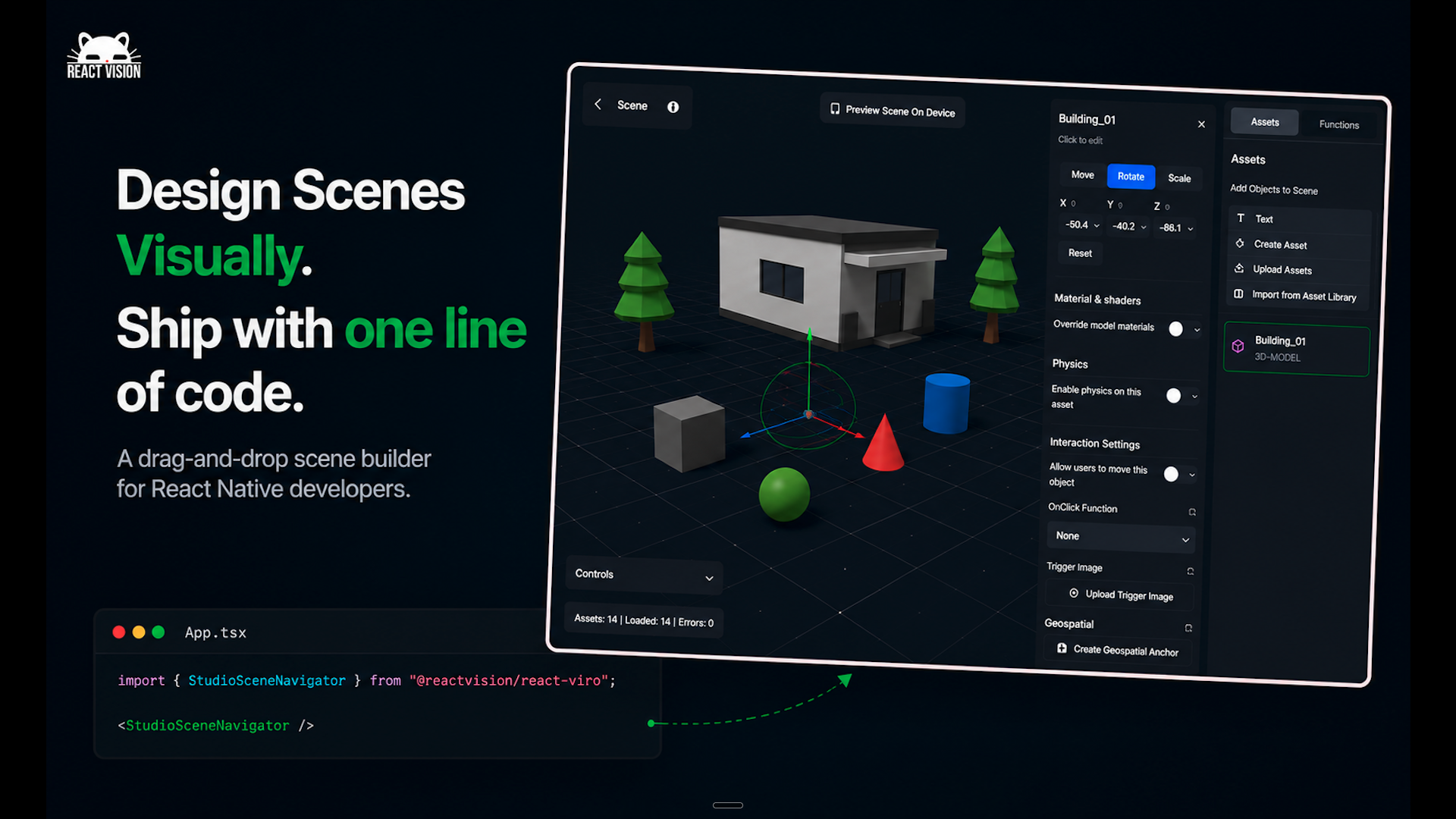
Task: Select the blue cylinder in the scene
Action: [x=946, y=403]
